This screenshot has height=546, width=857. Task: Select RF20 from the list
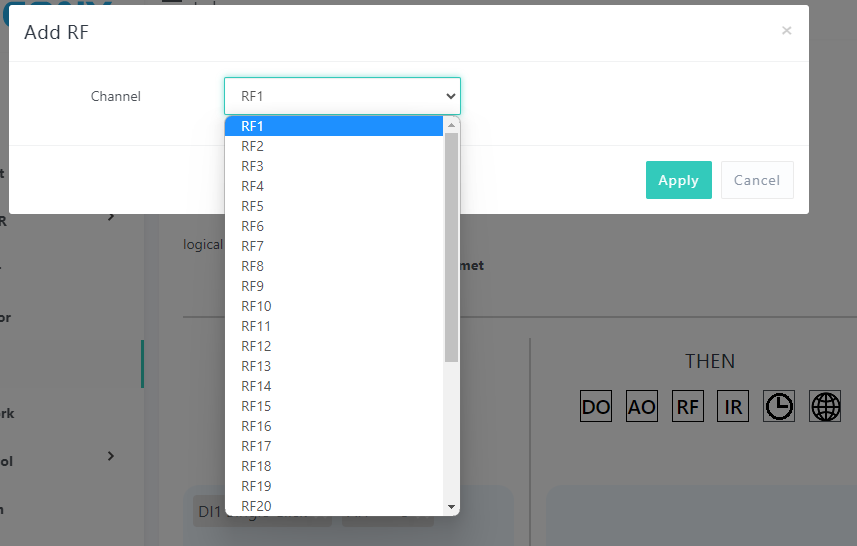pyautogui.click(x=256, y=506)
